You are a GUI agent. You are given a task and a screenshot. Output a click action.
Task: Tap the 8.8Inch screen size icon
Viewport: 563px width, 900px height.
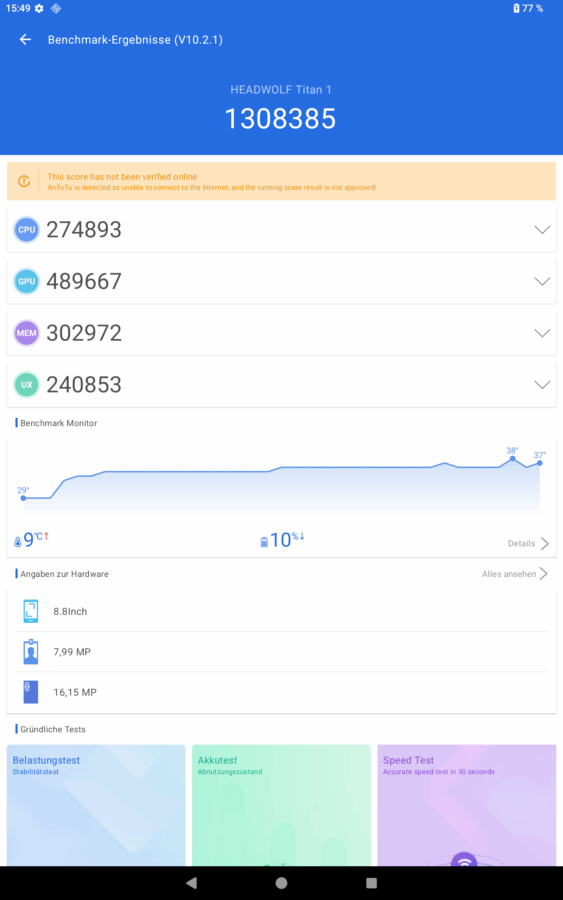30,611
